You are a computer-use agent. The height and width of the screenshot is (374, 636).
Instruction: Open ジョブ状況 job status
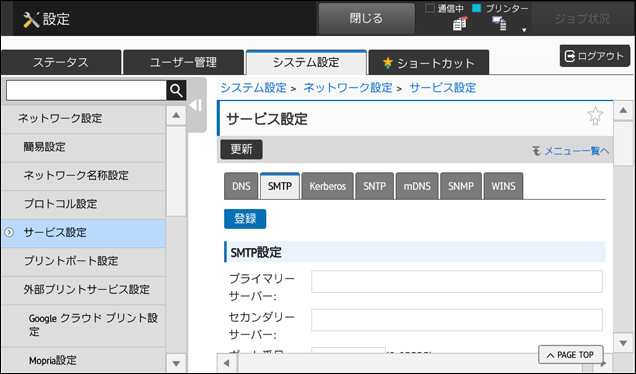pos(582,19)
